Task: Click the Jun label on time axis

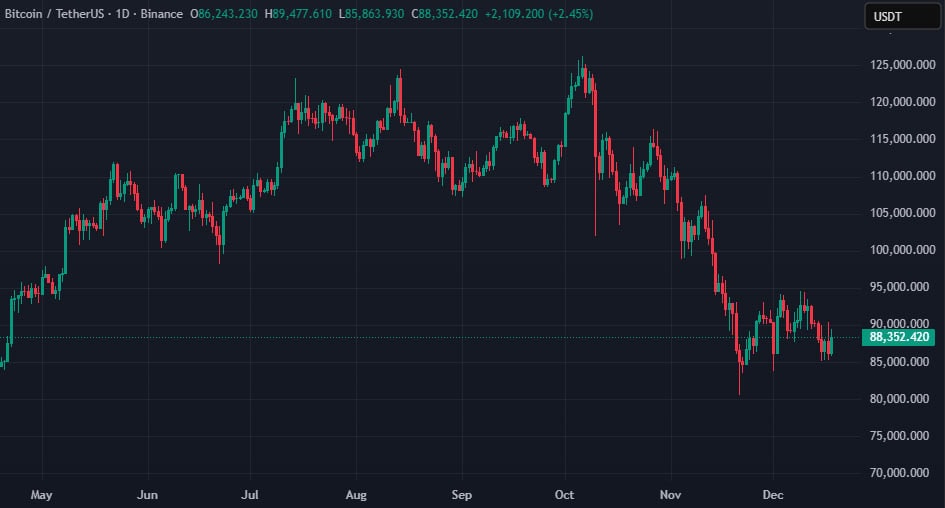Action: (147, 495)
